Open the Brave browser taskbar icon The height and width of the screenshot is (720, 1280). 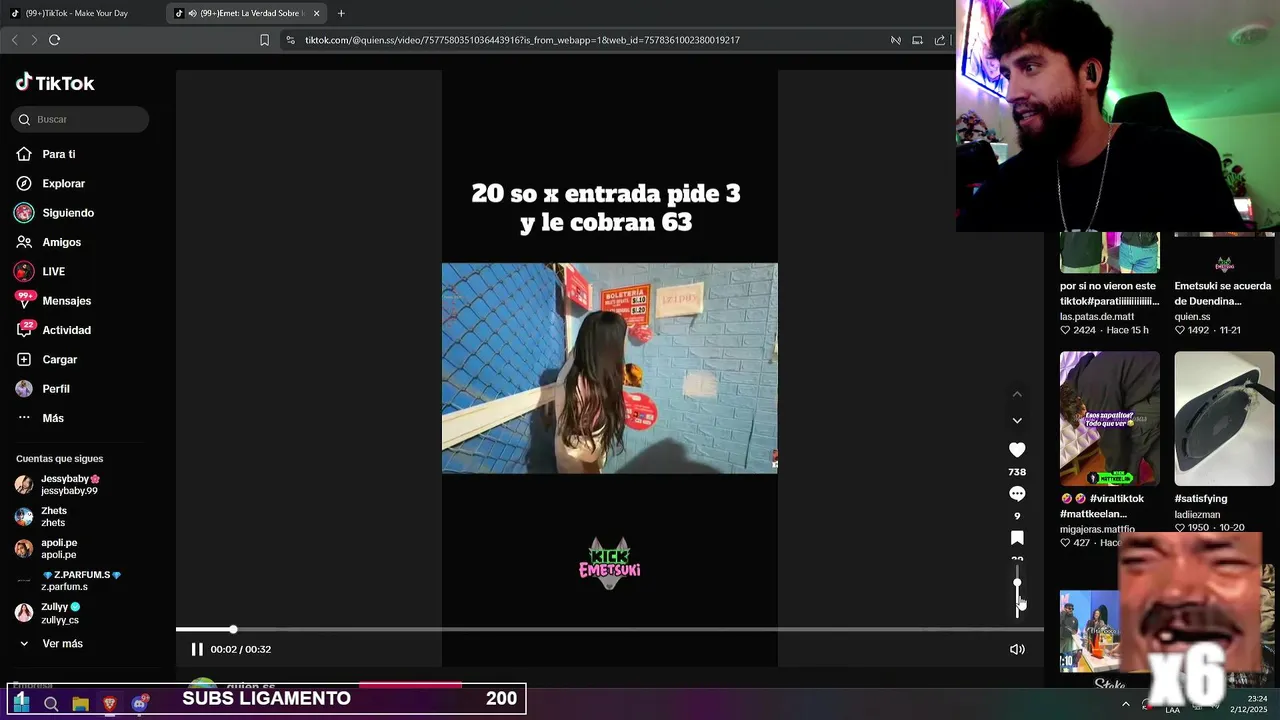tap(110, 704)
